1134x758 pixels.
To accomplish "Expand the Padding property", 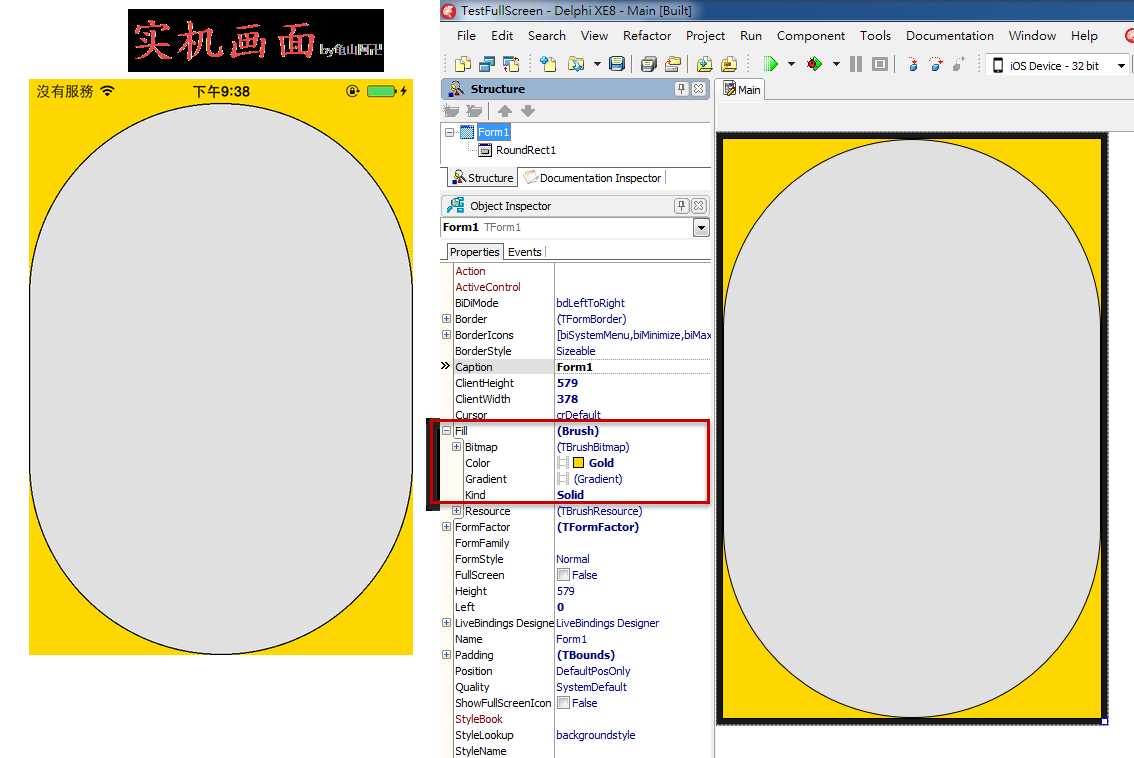I will click(x=446, y=654).
